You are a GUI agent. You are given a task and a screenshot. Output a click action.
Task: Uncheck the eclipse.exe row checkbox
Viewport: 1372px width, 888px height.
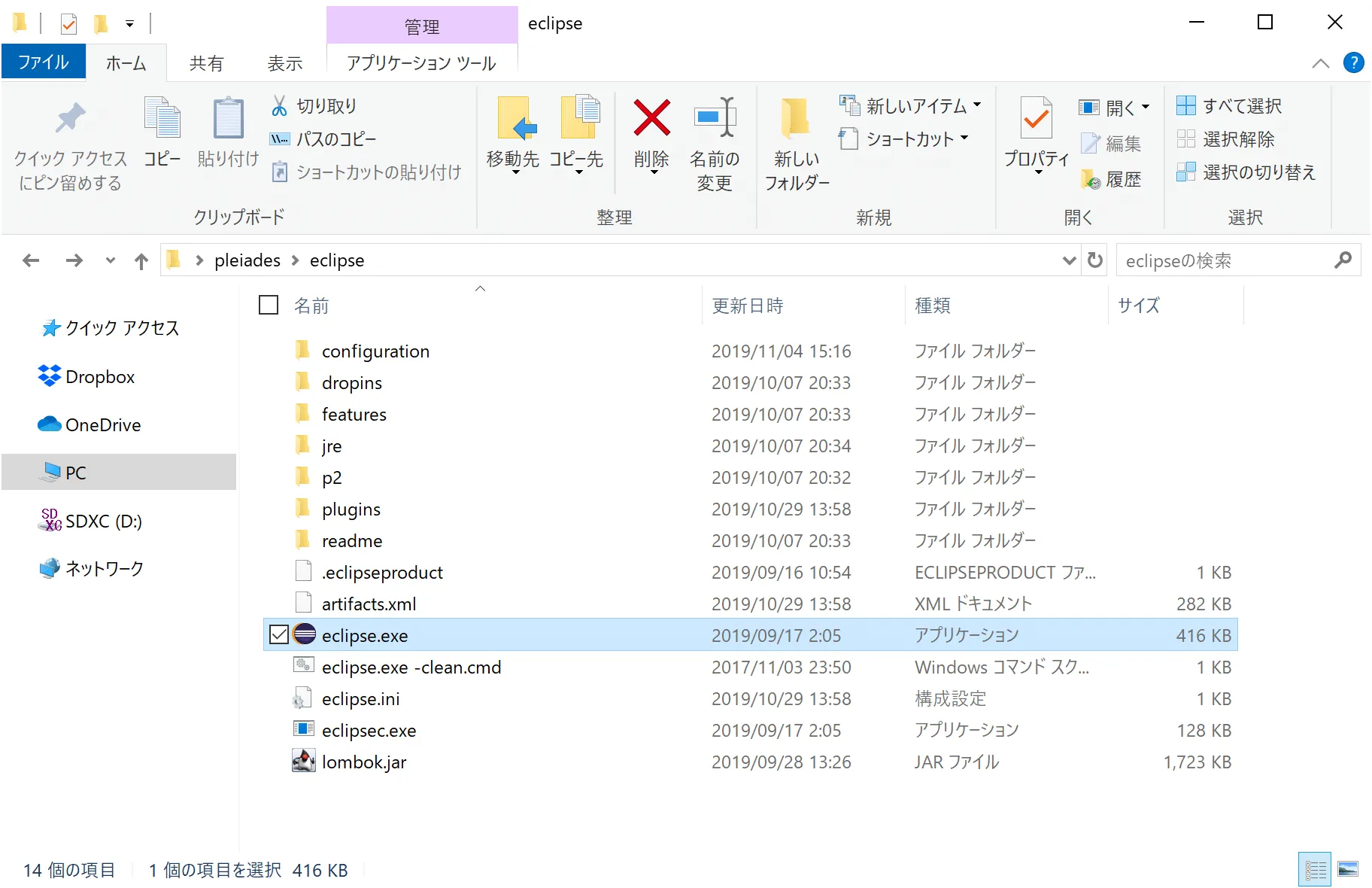(x=278, y=634)
